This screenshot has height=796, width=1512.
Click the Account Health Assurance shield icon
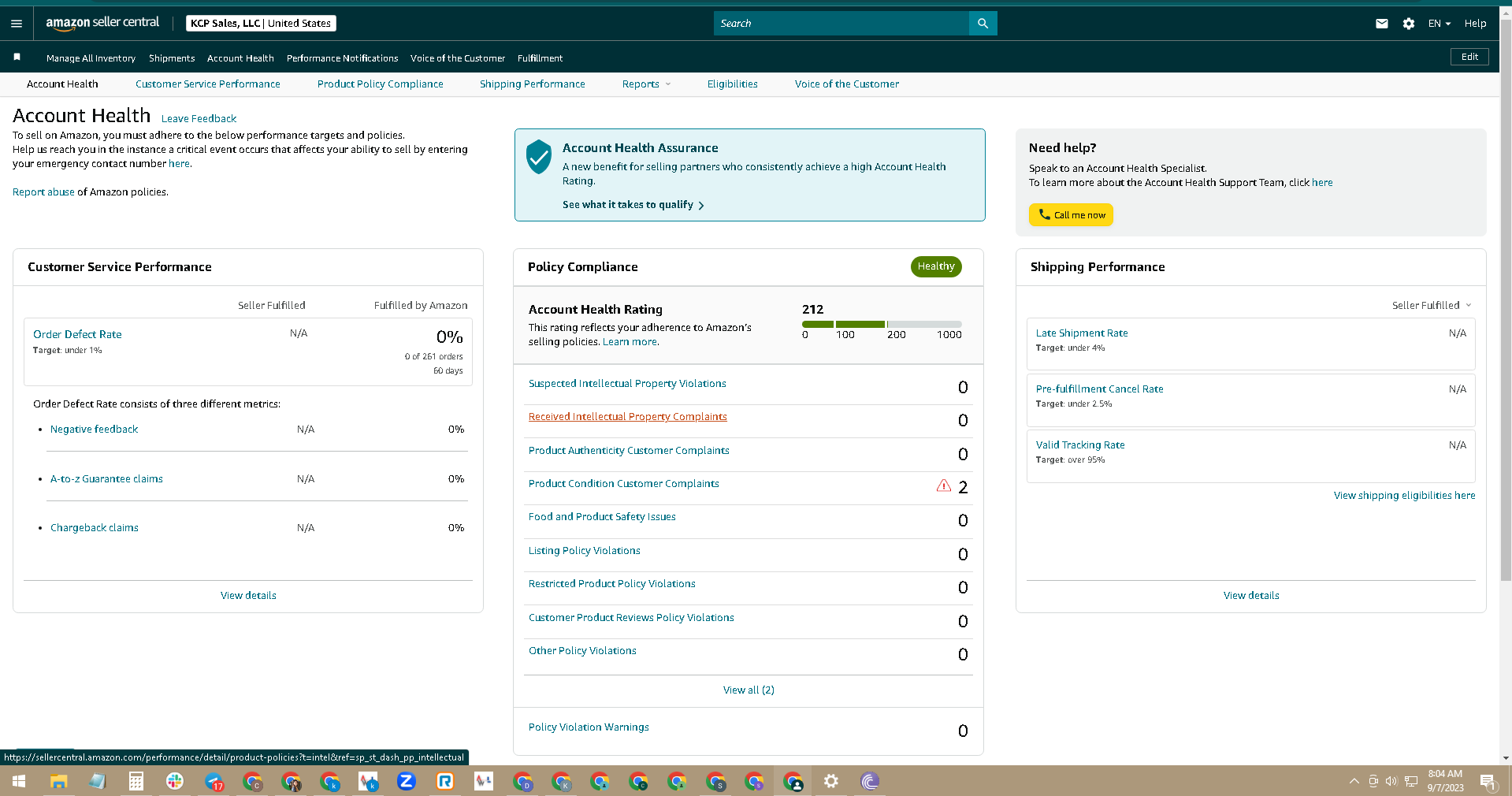[539, 157]
